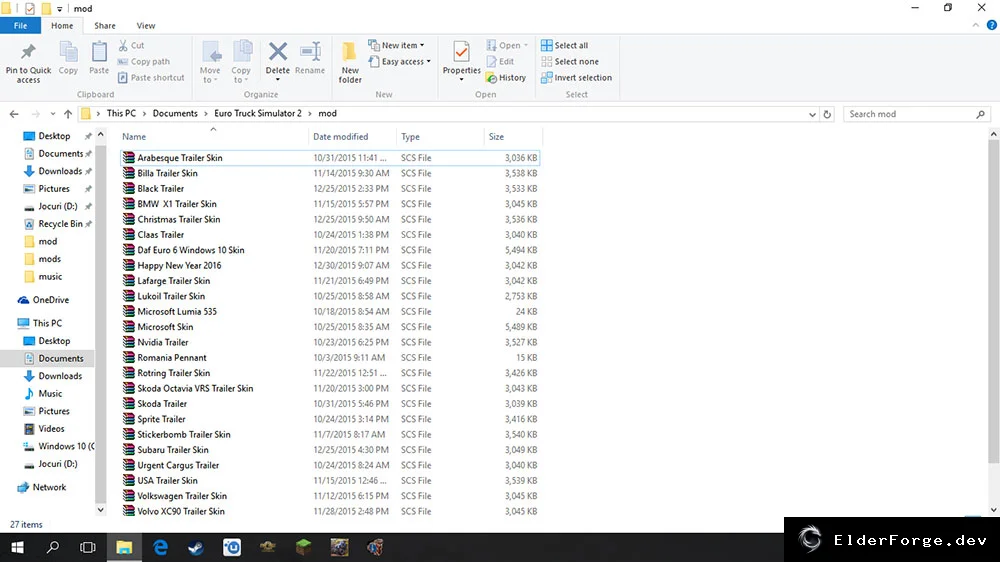Screen dimensions: 1000x562
Task: Click Select all in the ribbon
Action: tap(564, 45)
